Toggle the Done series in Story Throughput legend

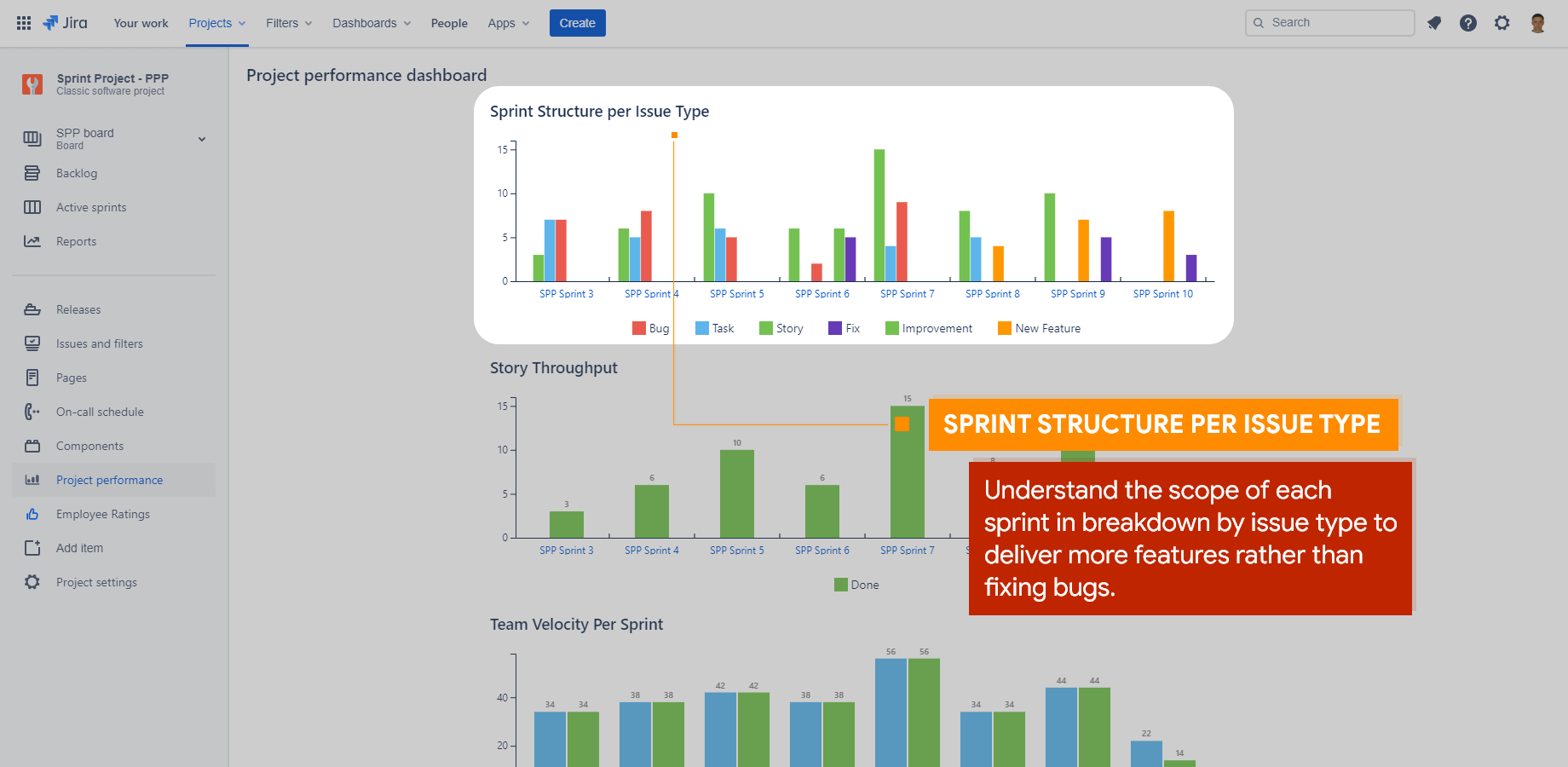pos(856,585)
